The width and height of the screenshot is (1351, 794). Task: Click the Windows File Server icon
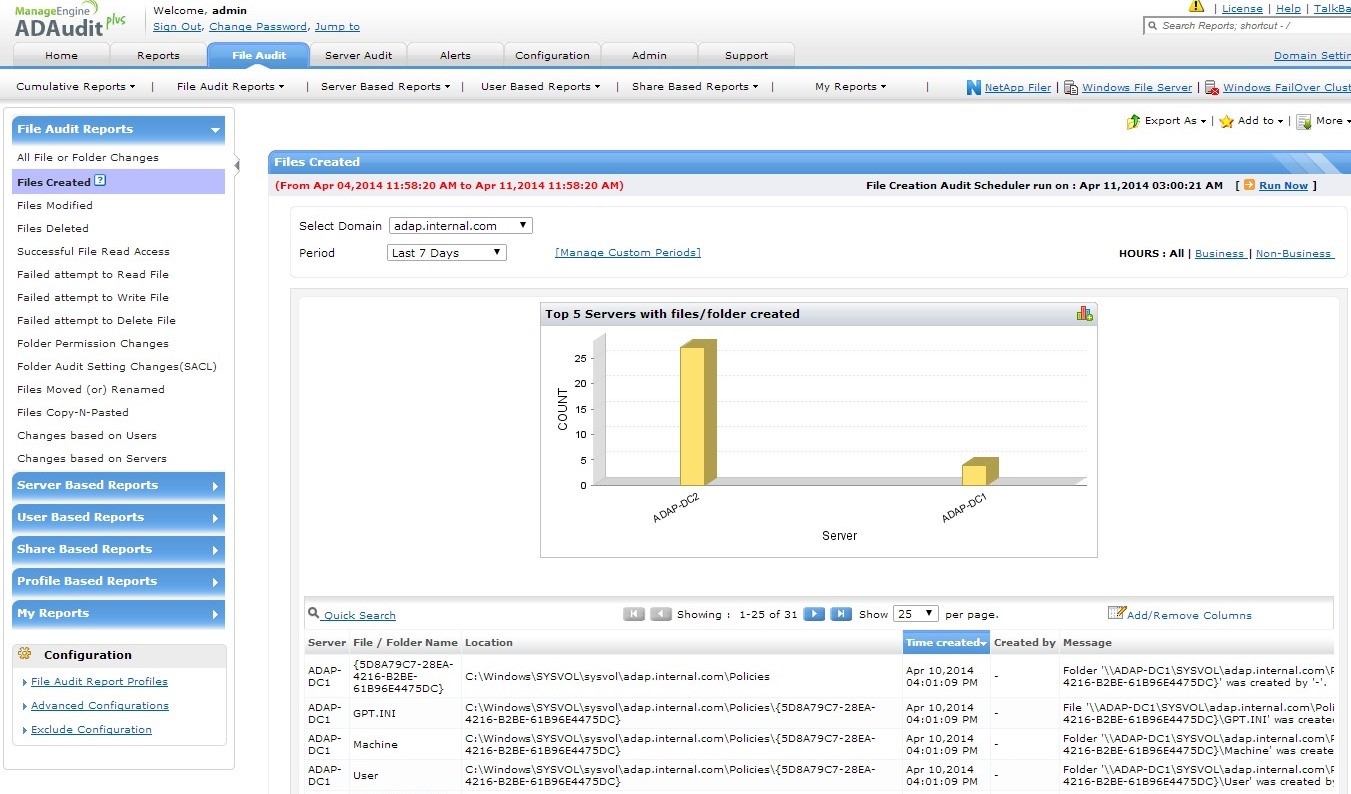tap(1070, 88)
